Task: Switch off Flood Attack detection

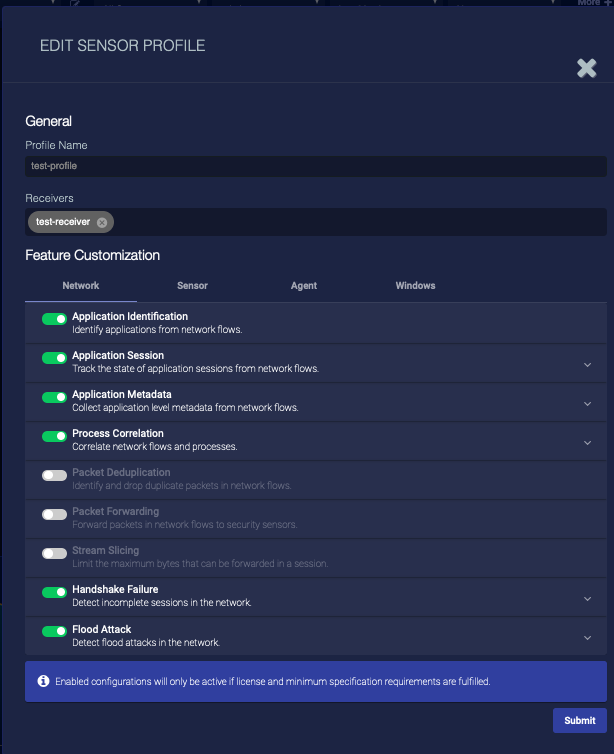Action: (54, 631)
